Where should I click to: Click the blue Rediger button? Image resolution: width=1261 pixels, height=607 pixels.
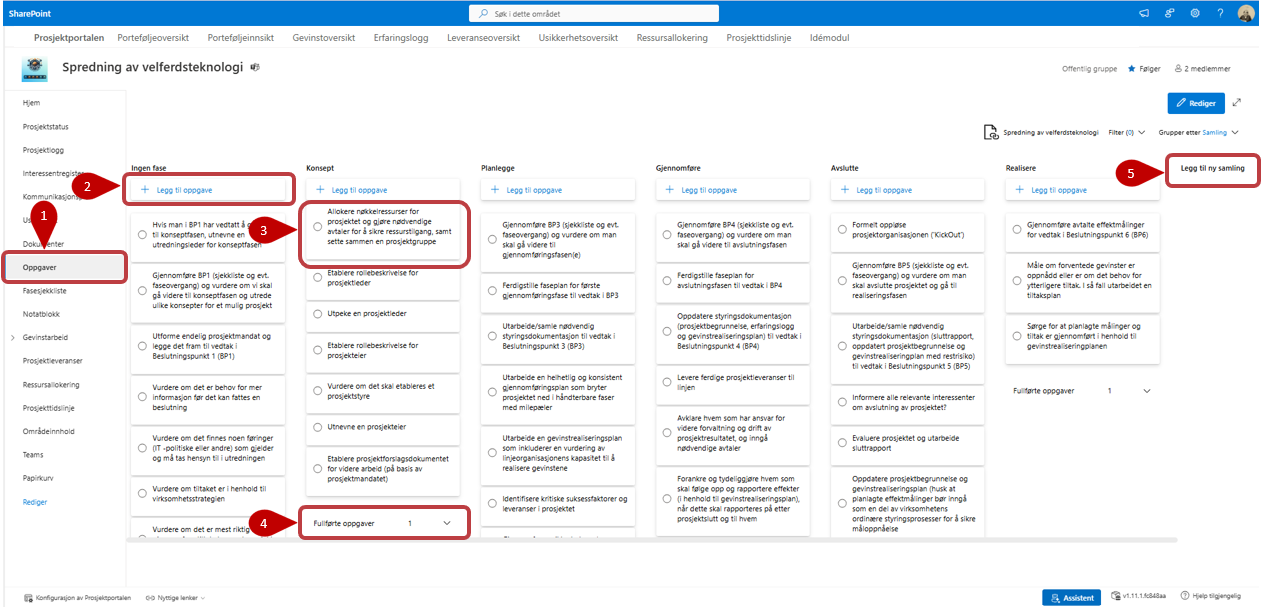coord(1195,102)
